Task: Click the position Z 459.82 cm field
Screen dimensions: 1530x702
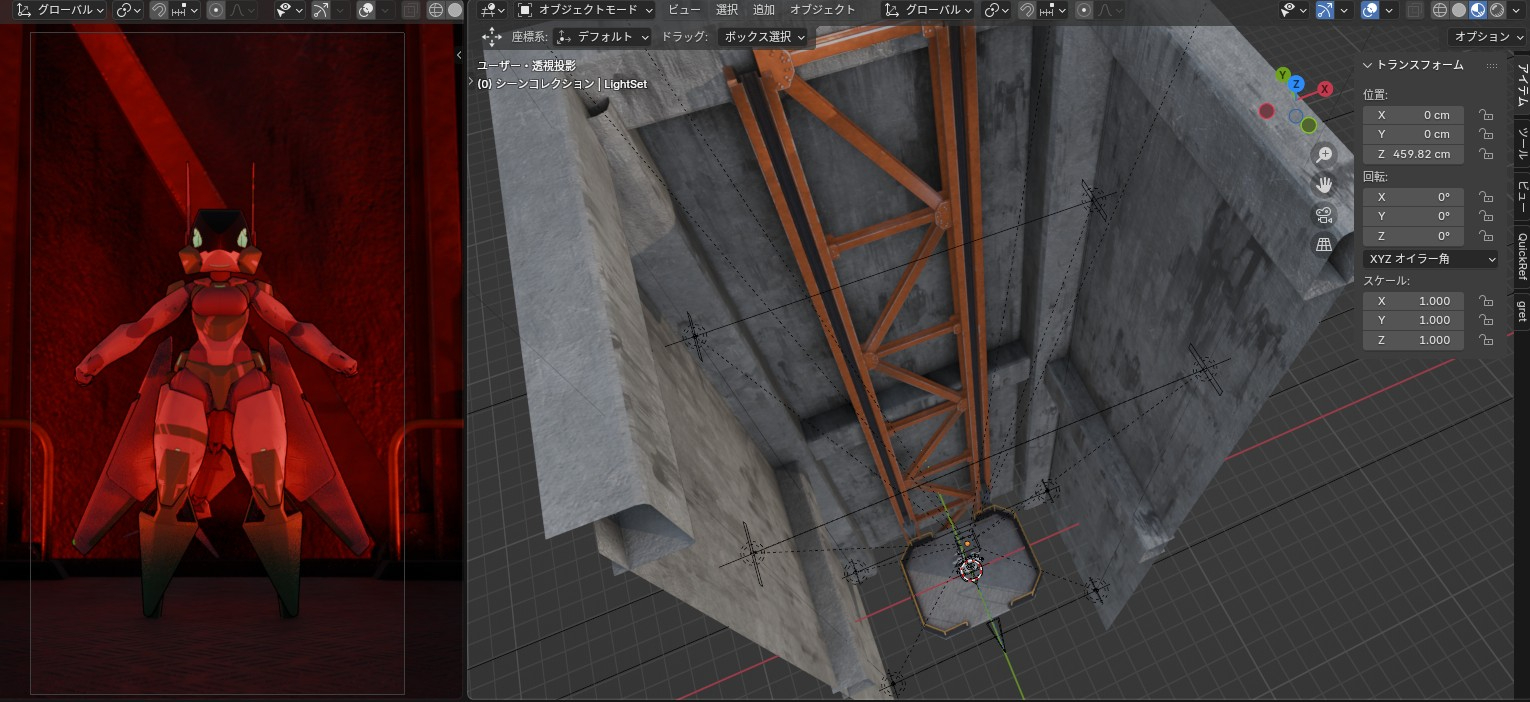Action: [1413, 154]
